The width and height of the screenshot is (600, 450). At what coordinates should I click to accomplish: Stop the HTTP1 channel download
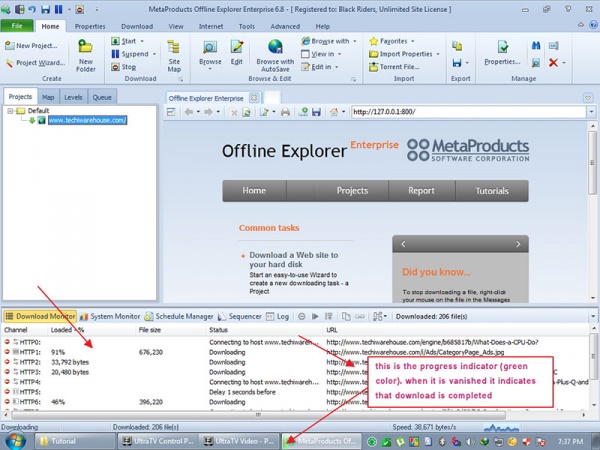(x=7, y=352)
